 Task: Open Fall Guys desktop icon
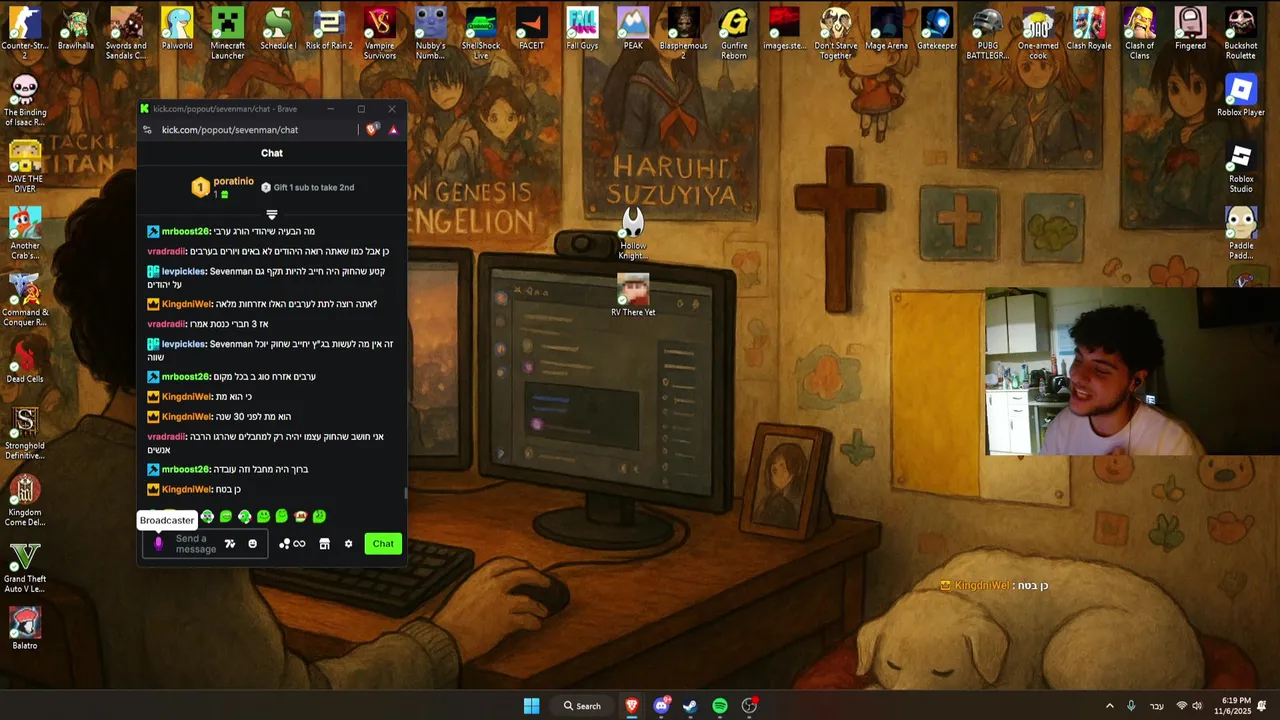click(582, 30)
